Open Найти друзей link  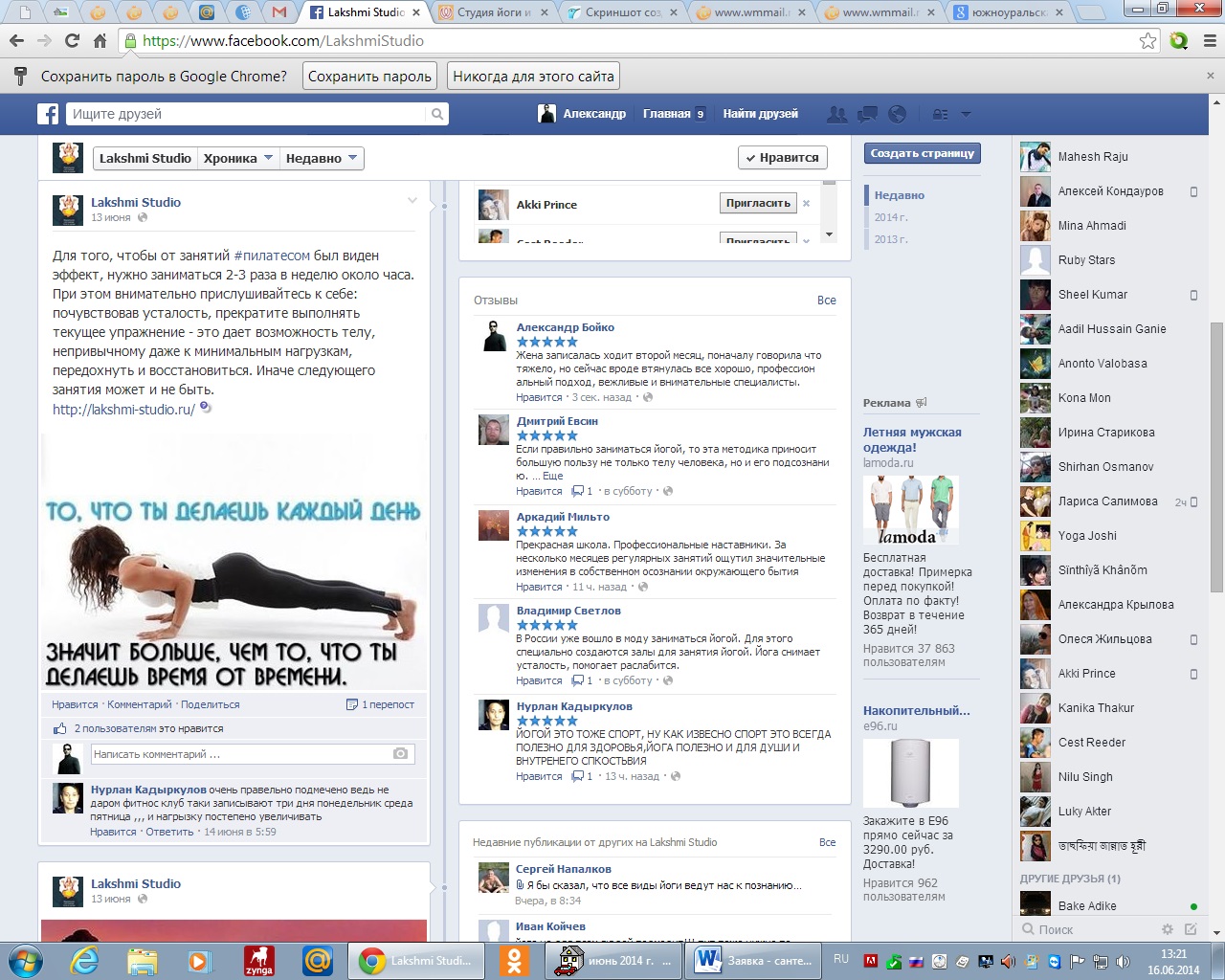point(760,114)
